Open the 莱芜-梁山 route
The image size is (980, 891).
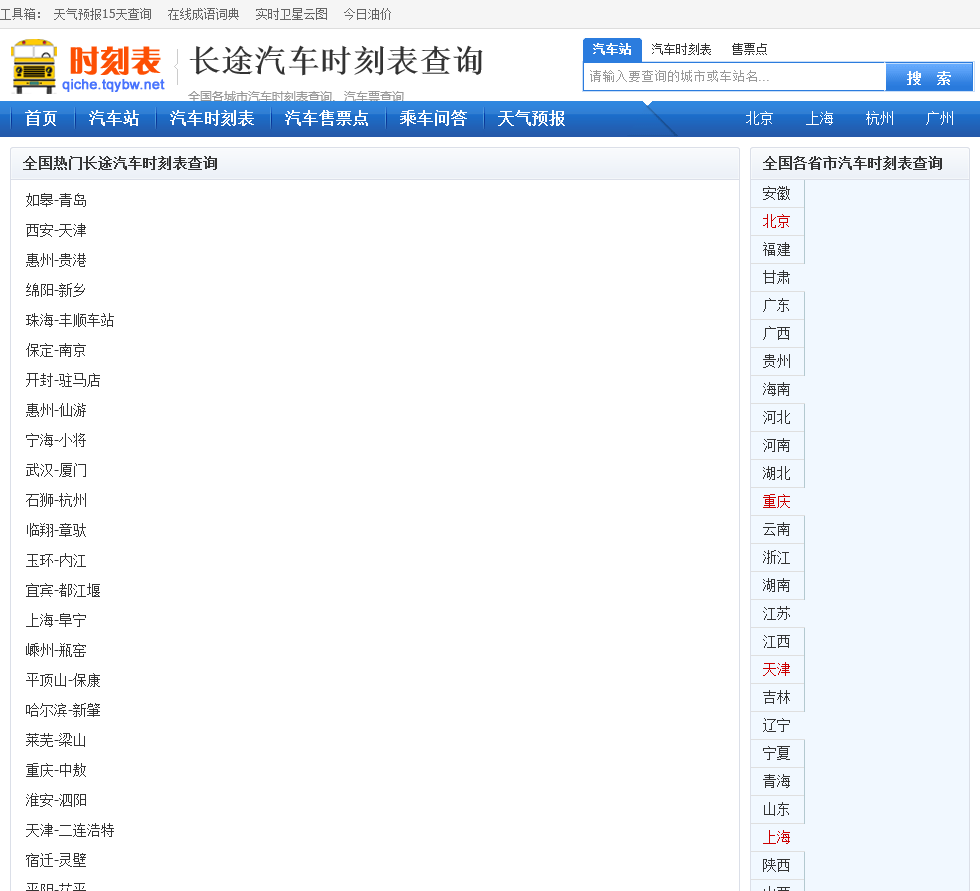coord(56,740)
